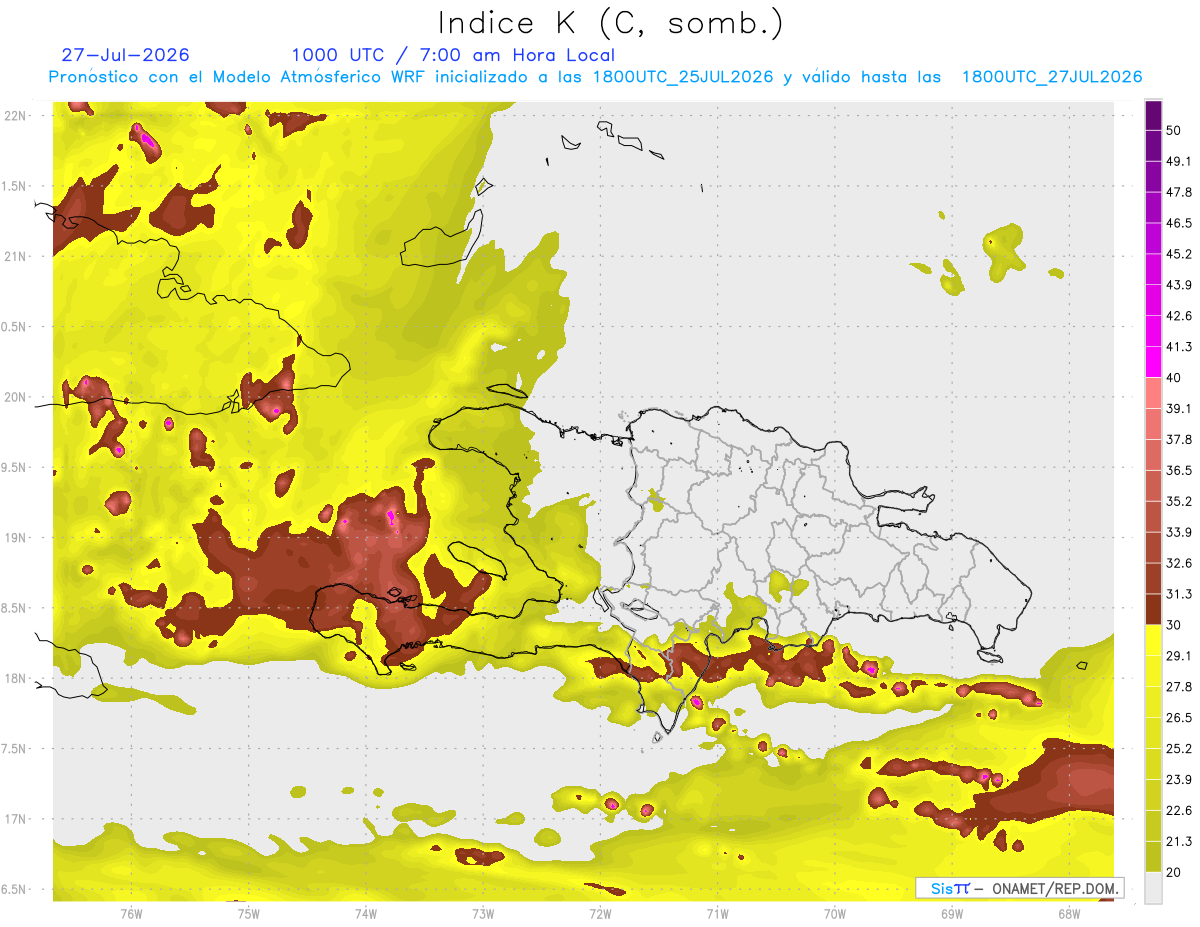Click '1000 UTC / 7:00 am Hora Local' time label
This screenshot has width=1200, height=927.
point(453,55)
